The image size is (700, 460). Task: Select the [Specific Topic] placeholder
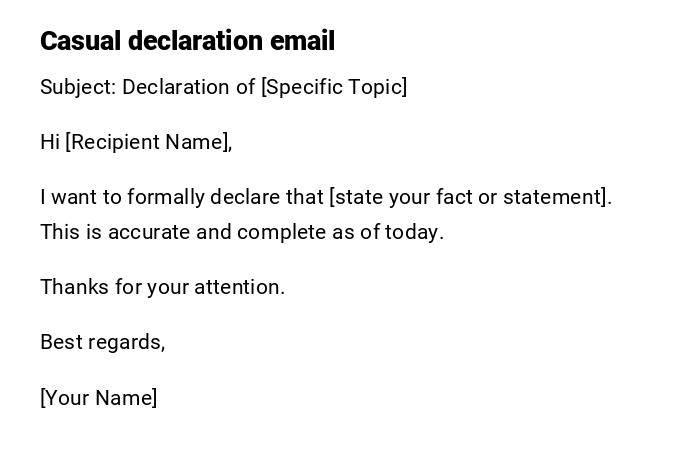[334, 87]
